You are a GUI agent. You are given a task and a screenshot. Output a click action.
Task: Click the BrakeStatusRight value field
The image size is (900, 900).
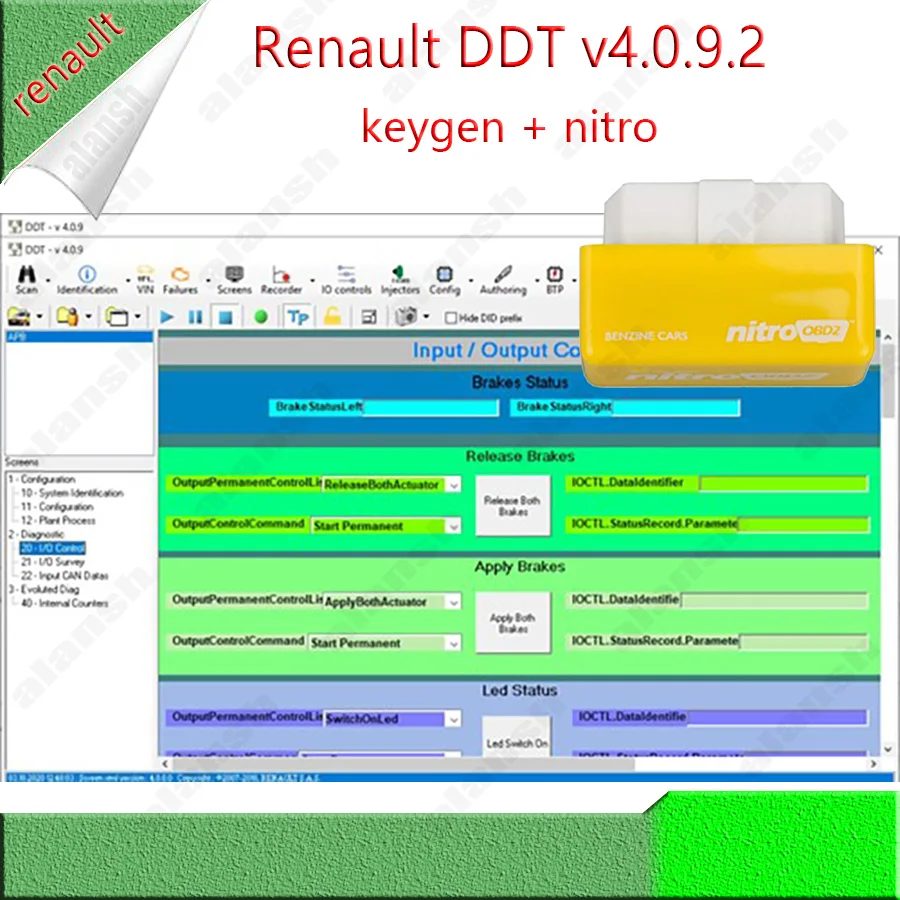(676, 408)
